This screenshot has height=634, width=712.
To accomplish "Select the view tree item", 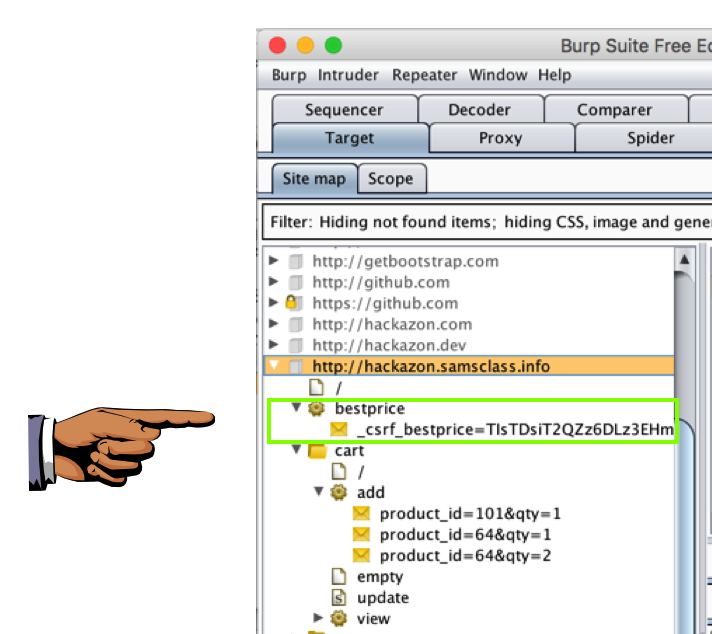I will 373,618.
